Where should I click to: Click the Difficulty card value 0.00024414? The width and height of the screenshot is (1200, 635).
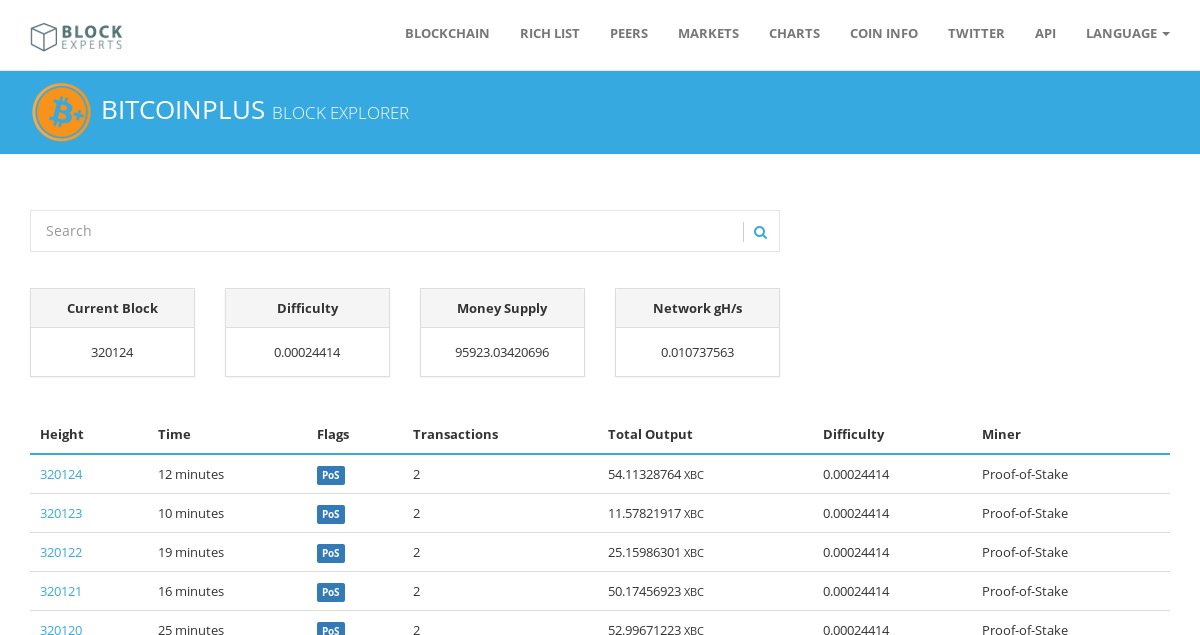pos(307,352)
